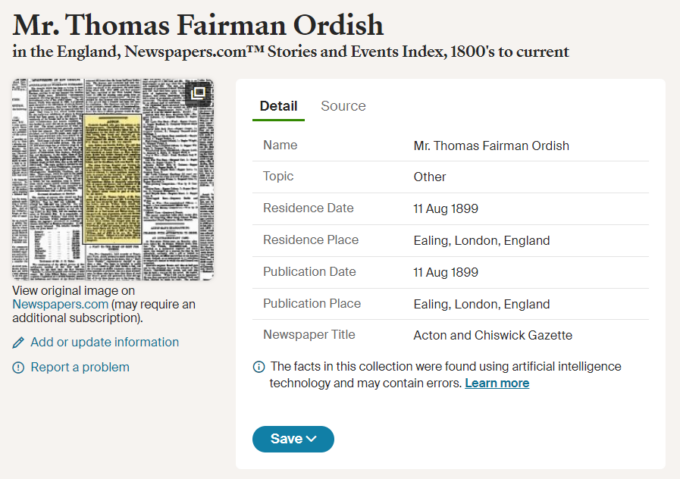This screenshot has height=479, width=680.
Task: Click the yellow highlighted article clipping
Action: point(112,179)
